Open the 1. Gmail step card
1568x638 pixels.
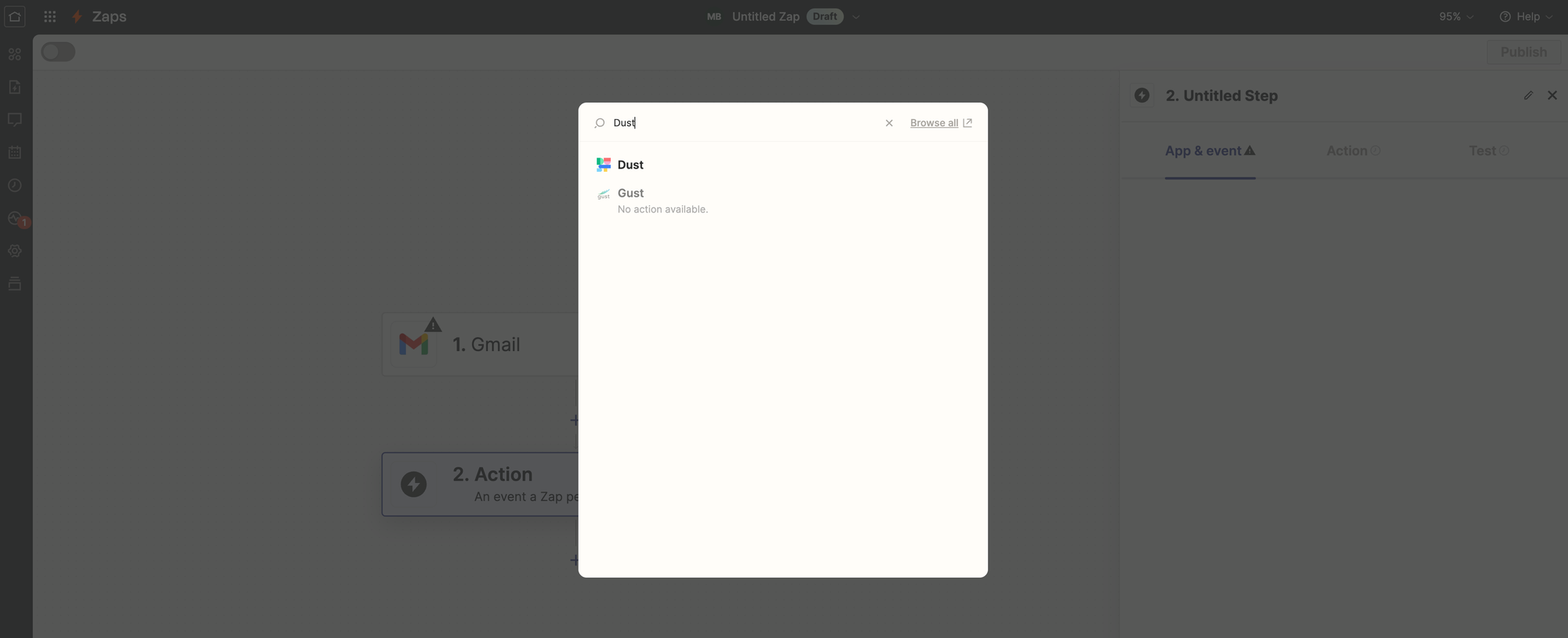coord(480,344)
